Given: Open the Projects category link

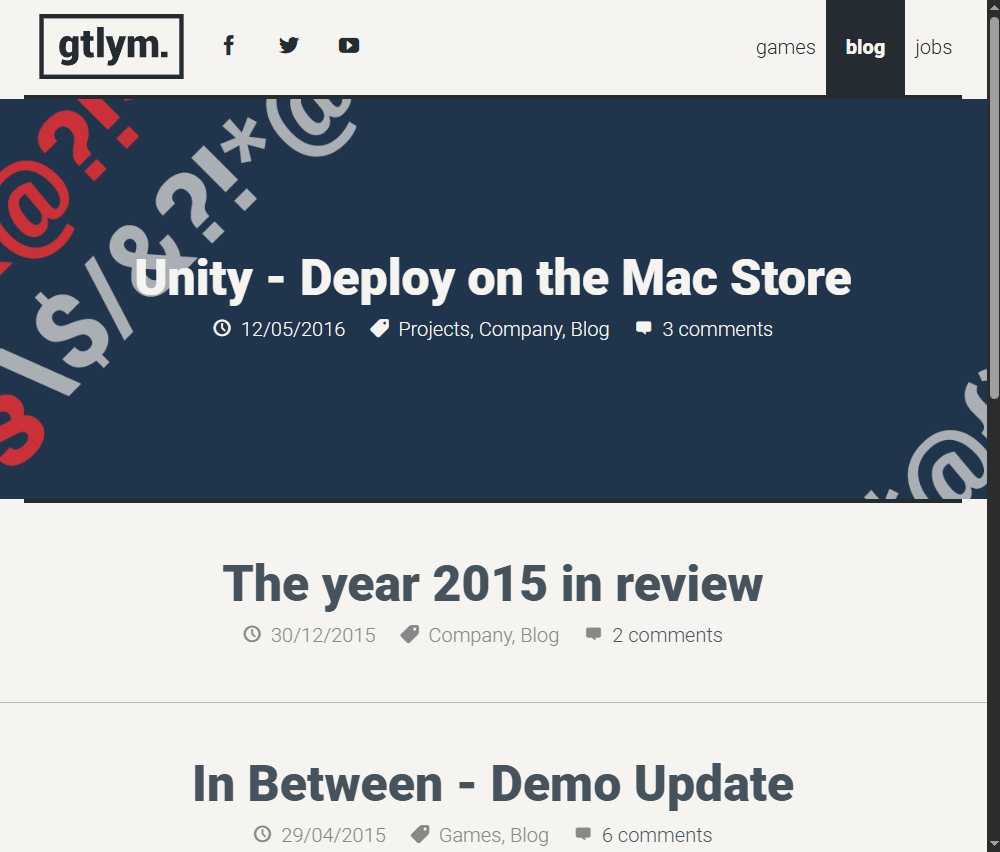Looking at the screenshot, I should pos(434,329).
